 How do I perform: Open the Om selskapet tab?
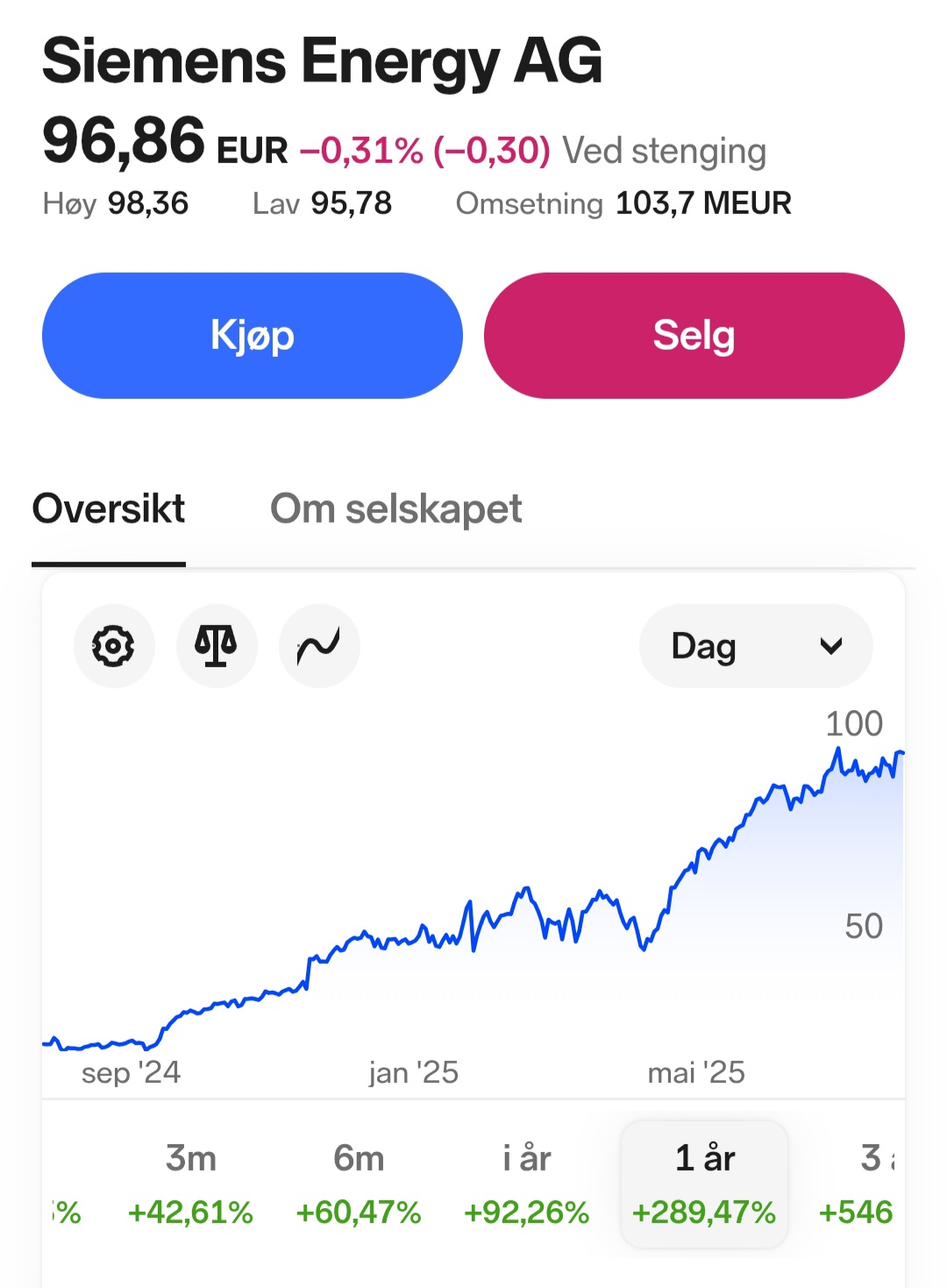click(x=395, y=509)
